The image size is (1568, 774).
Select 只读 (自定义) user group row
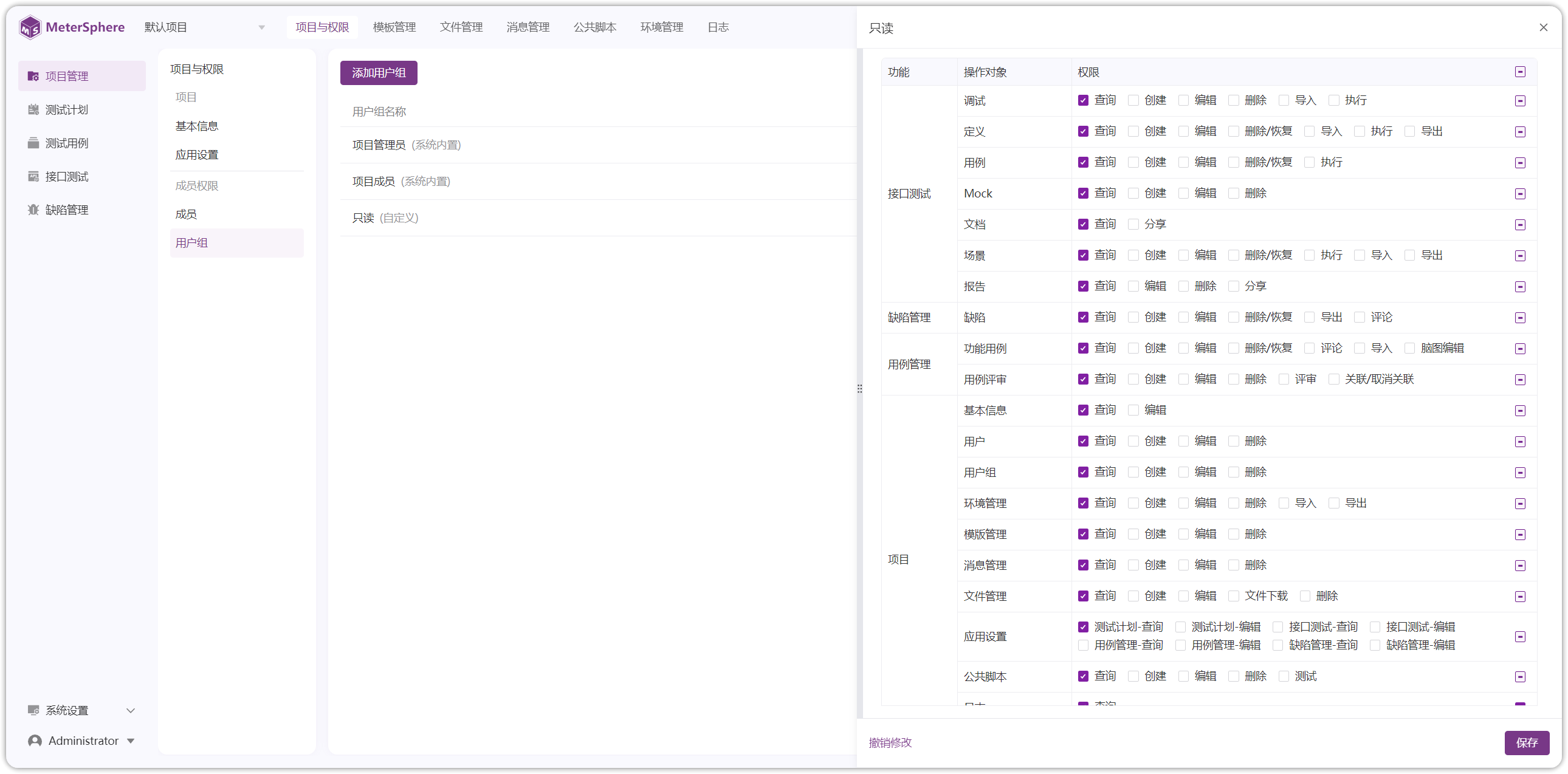[598, 218]
